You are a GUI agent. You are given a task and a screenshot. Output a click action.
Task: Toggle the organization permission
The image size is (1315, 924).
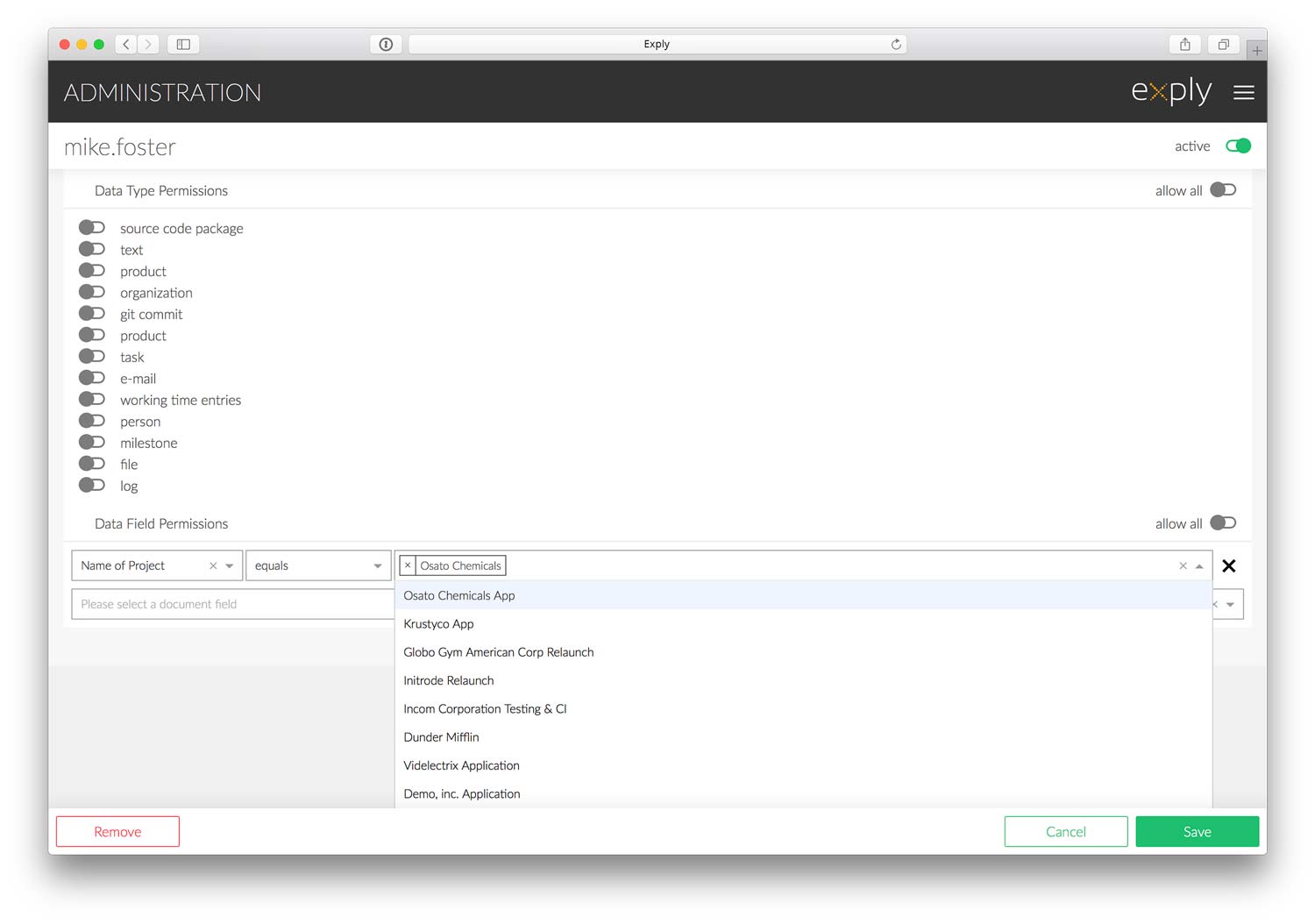[92, 293]
